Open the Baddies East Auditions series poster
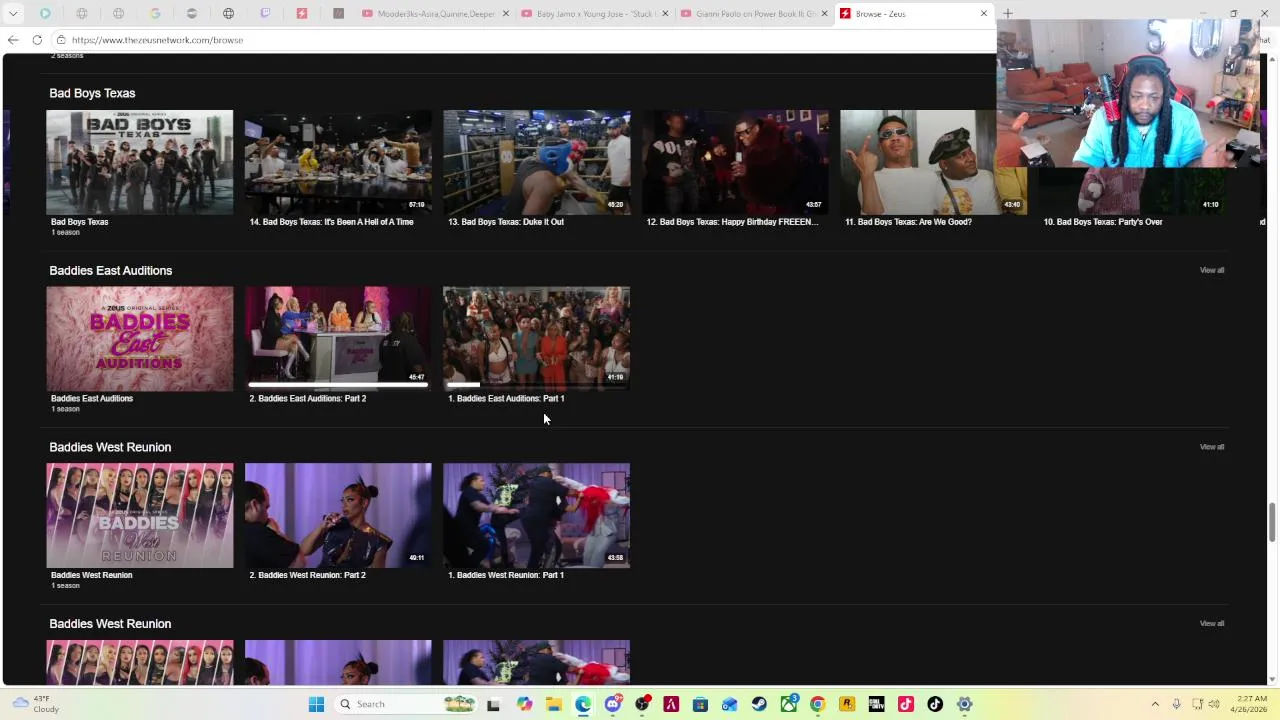 pos(139,339)
